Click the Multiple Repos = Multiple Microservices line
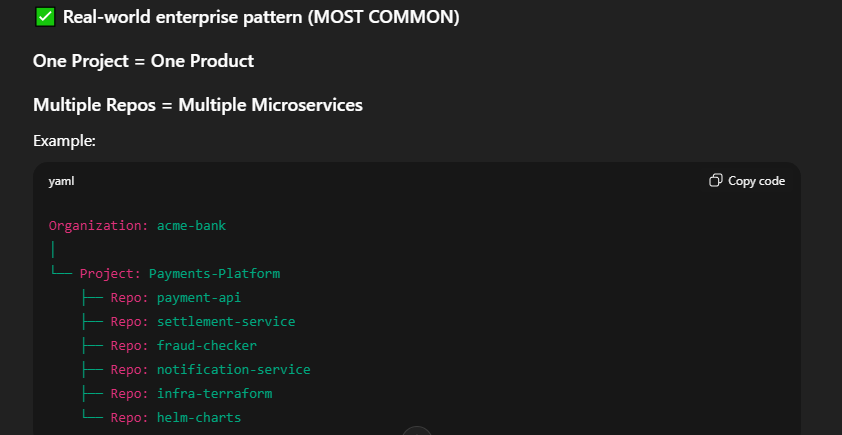This screenshot has width=842, height=435. (x=197, y=105)
